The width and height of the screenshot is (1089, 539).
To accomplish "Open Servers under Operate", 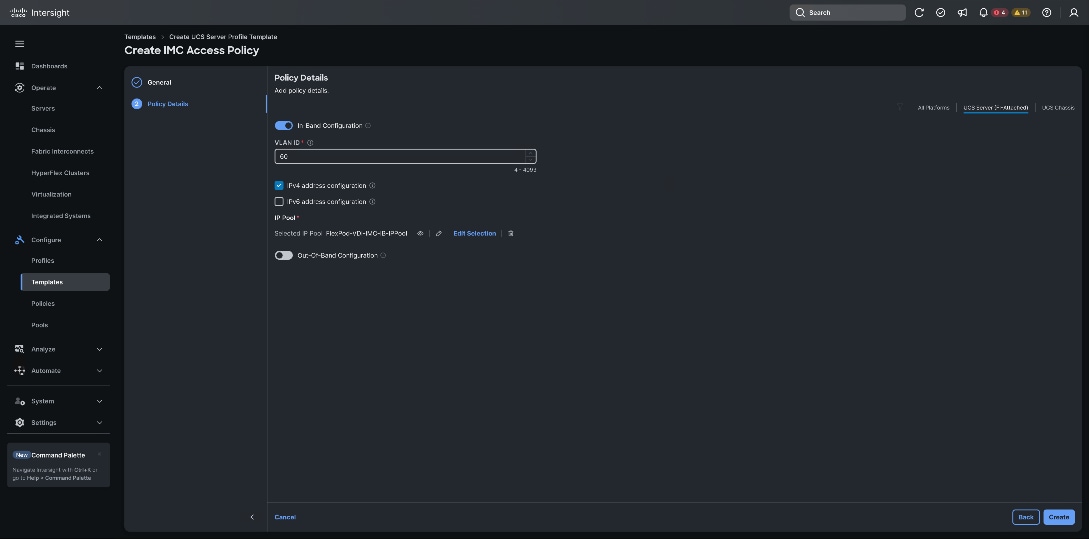I will (43, 108).
